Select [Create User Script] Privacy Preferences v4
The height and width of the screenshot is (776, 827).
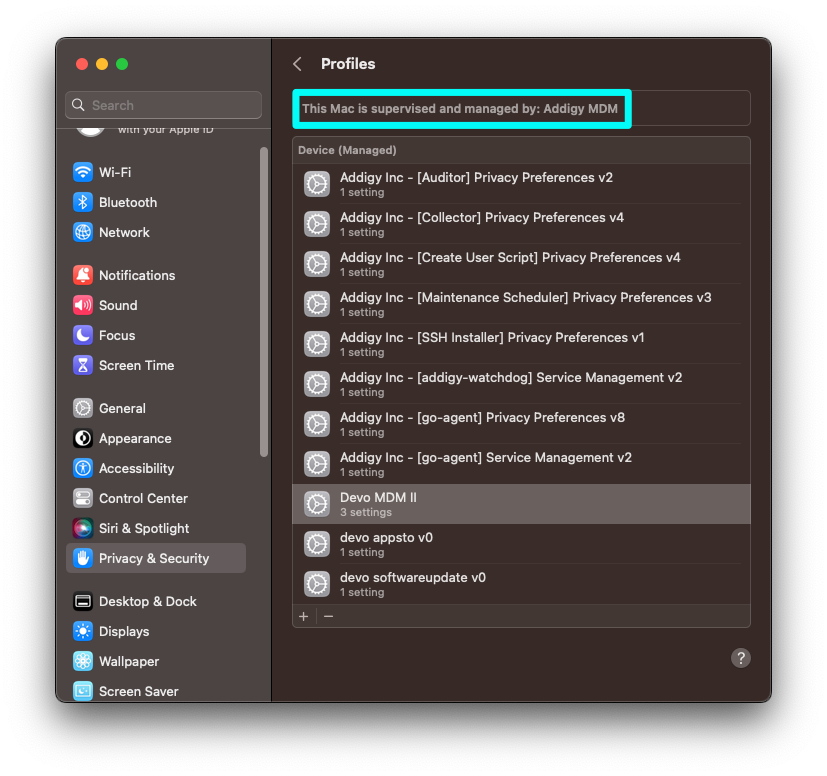point(521,264)
